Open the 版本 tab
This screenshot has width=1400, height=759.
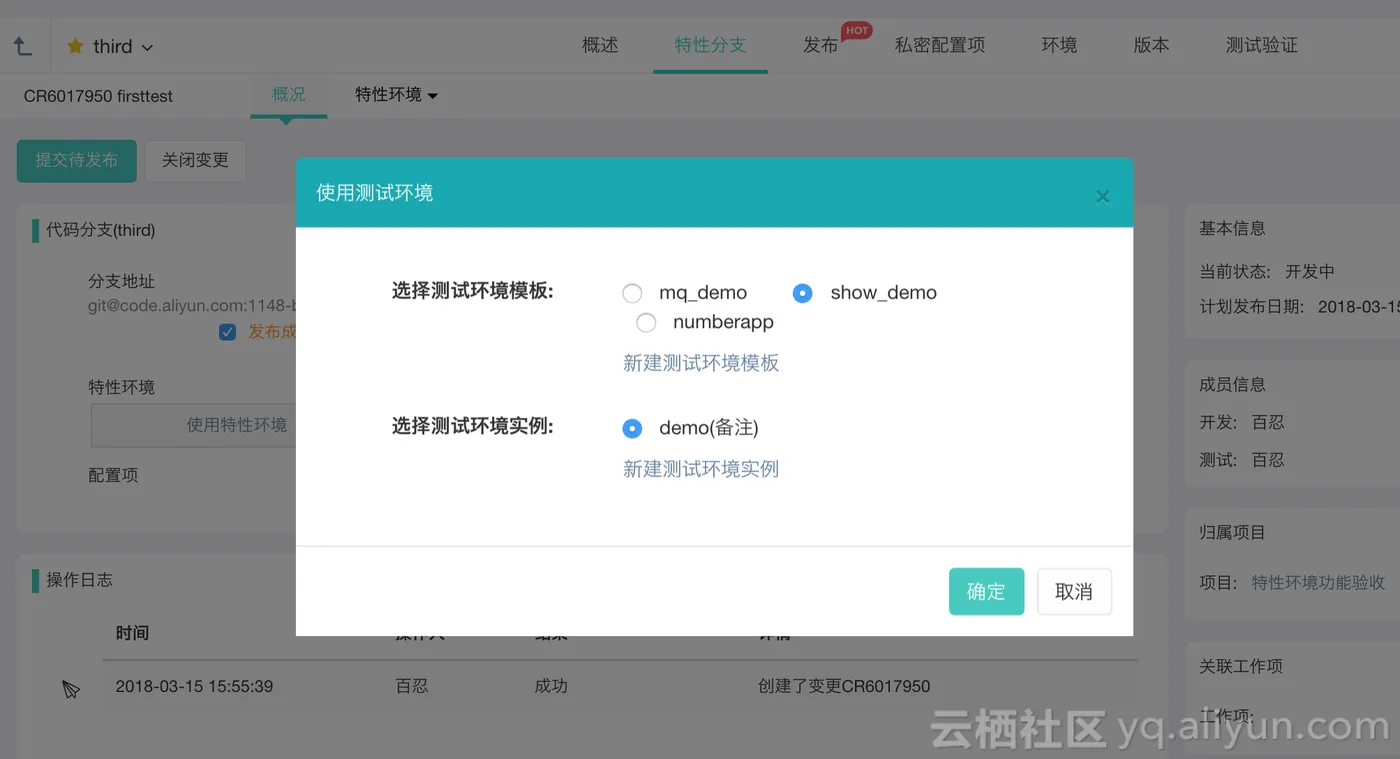pos(1151,45)
